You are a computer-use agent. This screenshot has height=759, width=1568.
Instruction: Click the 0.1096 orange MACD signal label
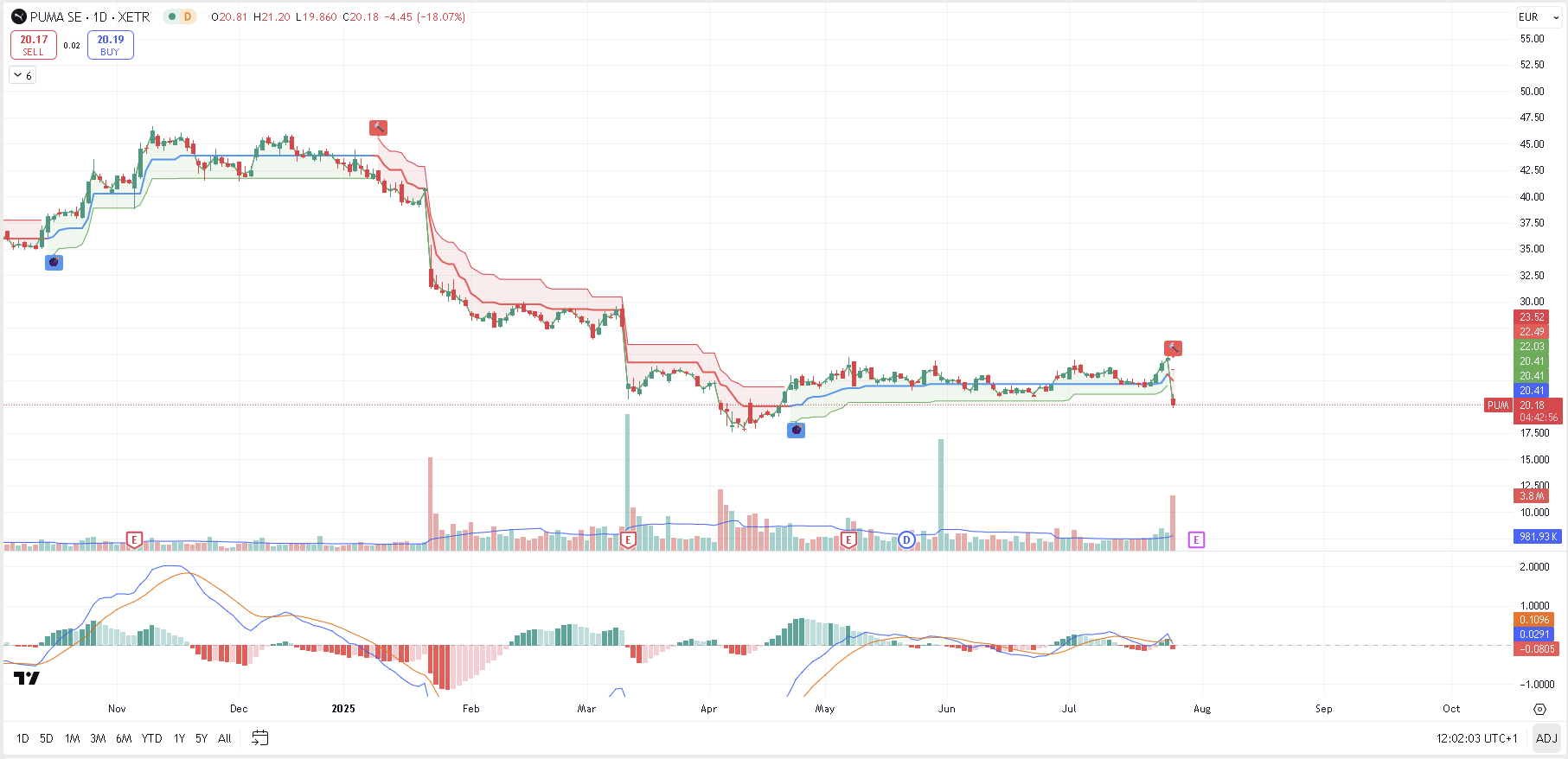(x=1534, y=620)
